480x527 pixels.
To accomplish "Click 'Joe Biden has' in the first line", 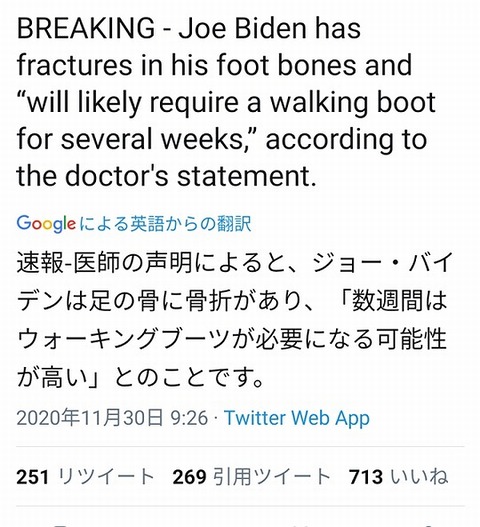I will 269,28.
